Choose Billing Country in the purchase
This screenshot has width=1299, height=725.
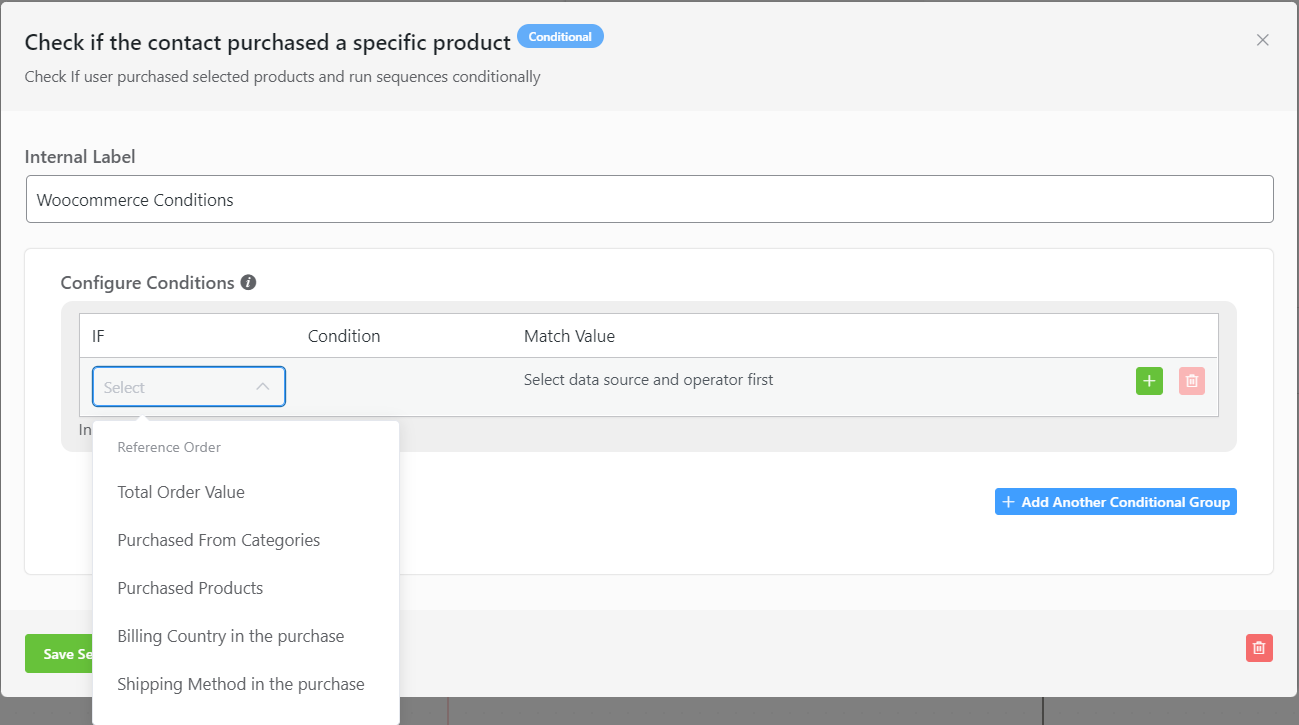point(231,636)
